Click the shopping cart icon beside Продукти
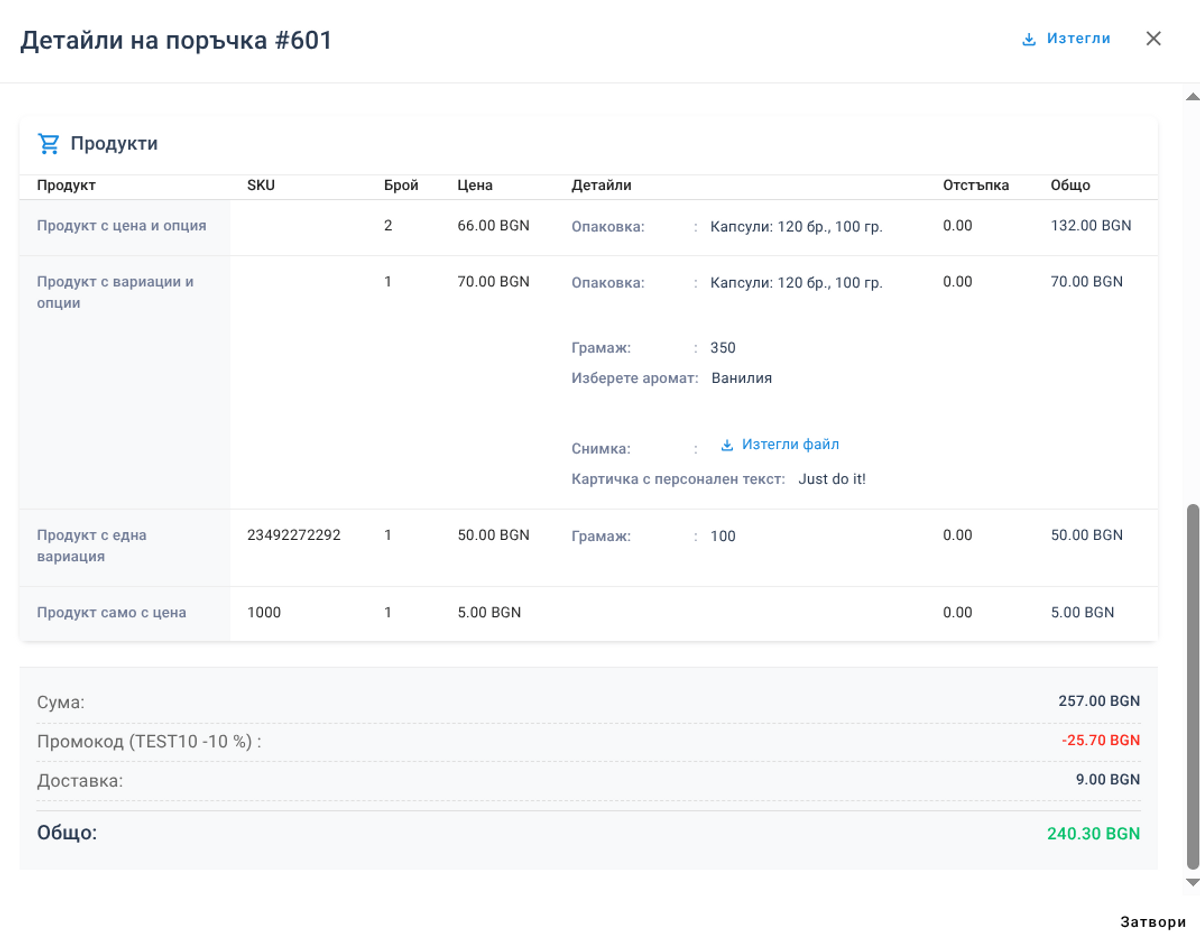The width and height of the screenshot is (1200, 943). click(x=48, y=144)
